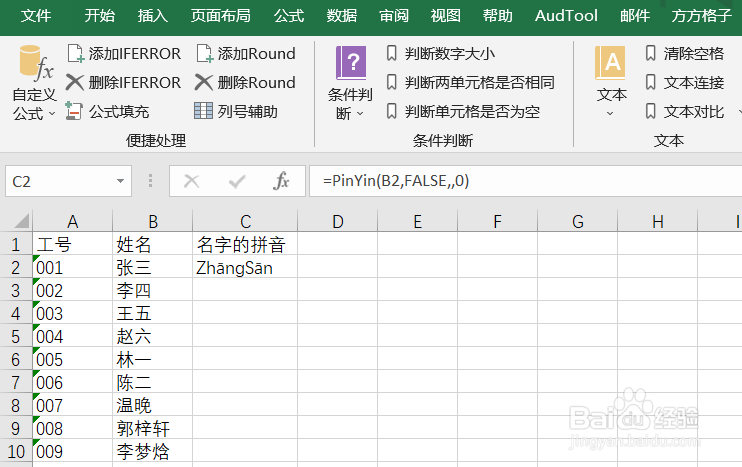
Task: Switch to the 开始 ribbon tab
Action: 99,16
